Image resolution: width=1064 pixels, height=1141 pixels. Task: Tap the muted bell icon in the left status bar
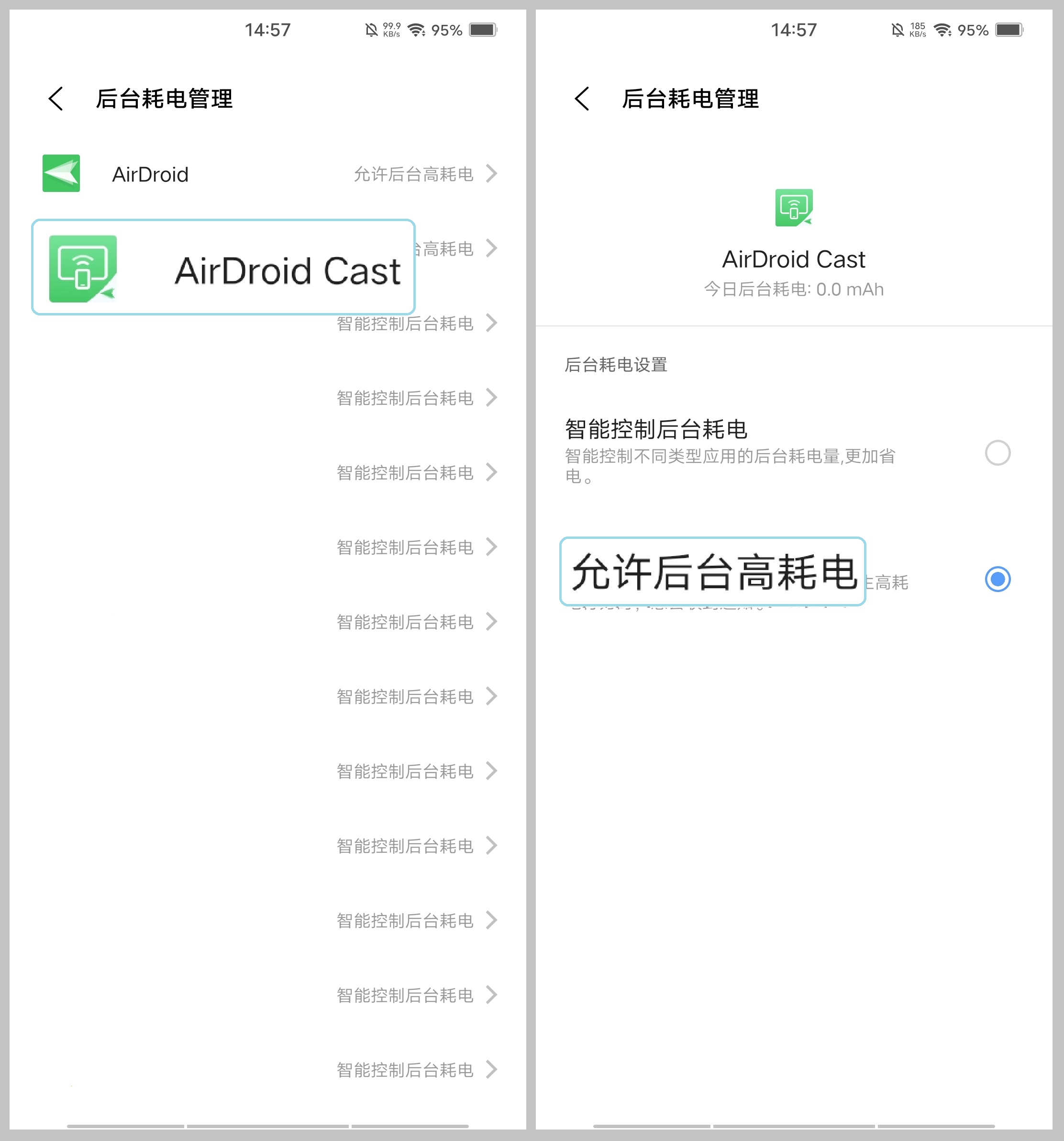pyautogui.click(x=372, y=30)
